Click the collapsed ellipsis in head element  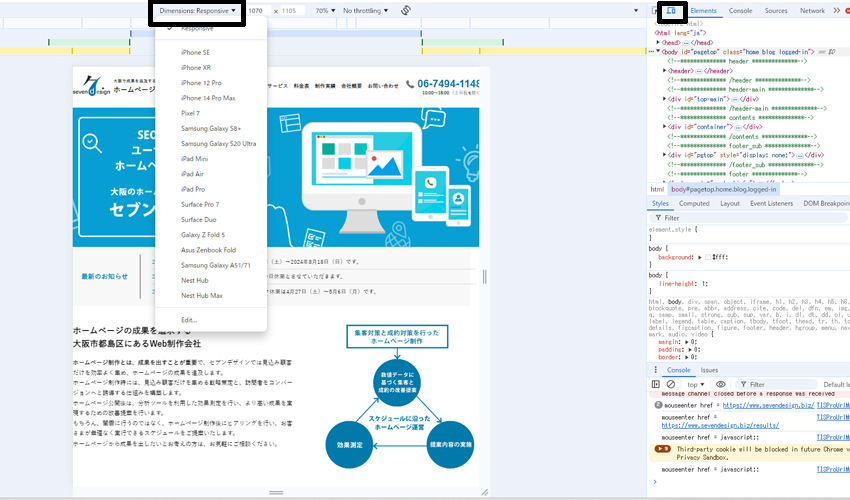[x=686, y=42]
